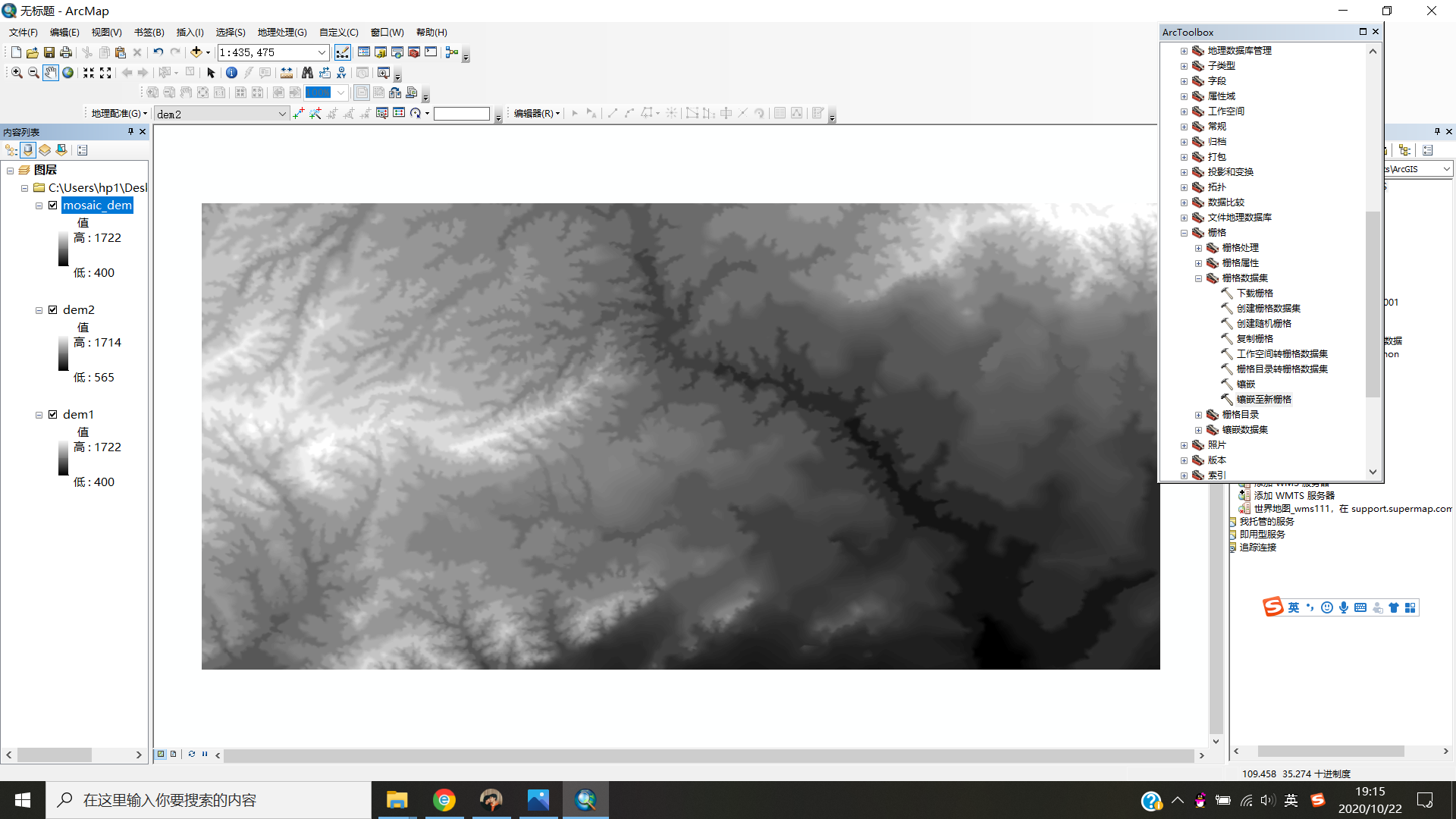This screenshot has width=1456, height=819.
Task: Open the Find binoculars tool
Action: click(x=307, y=73)
